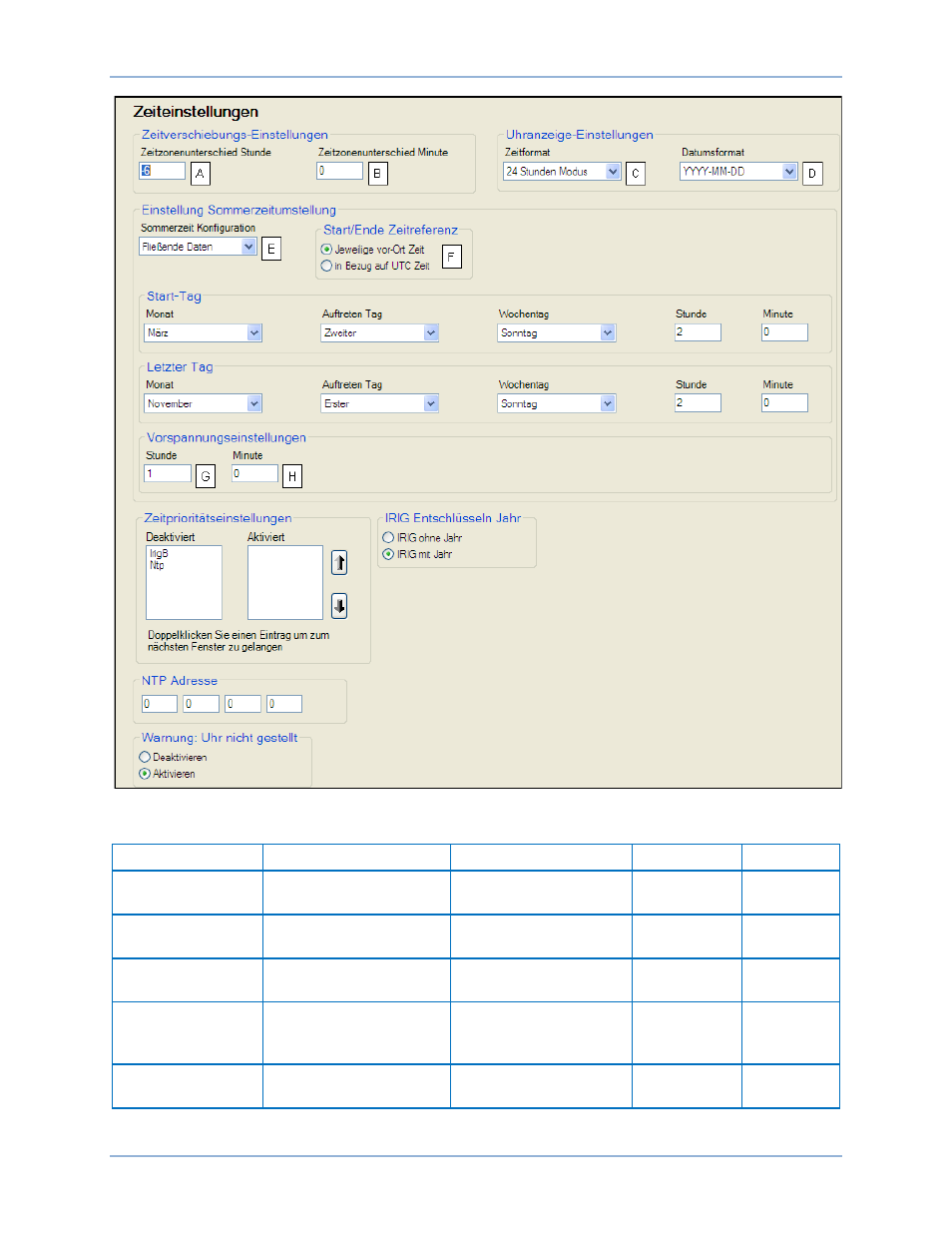This screenshot has width=952, height=1233.
Task: Click the Zeitzonenunterschied Stunde input field
Action: 162,171
